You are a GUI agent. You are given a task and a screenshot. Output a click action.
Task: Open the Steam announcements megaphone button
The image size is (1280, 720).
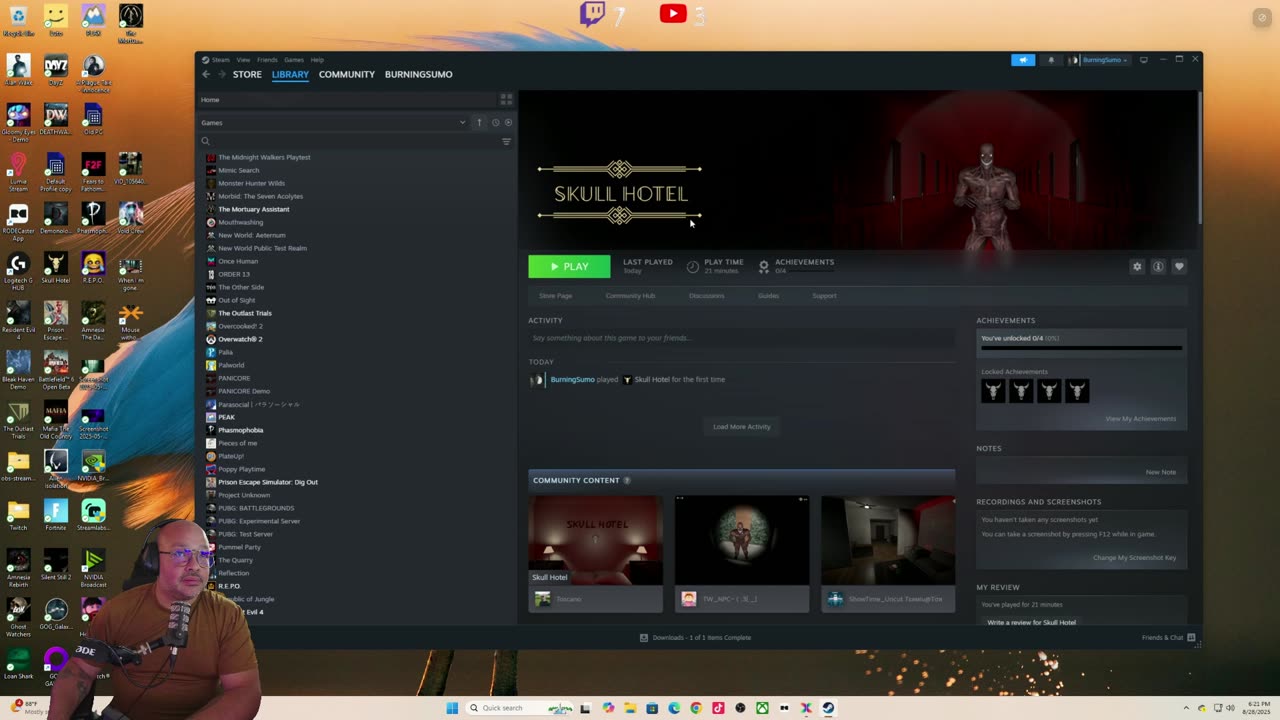pyautogui.click(x=1023, y=60)
